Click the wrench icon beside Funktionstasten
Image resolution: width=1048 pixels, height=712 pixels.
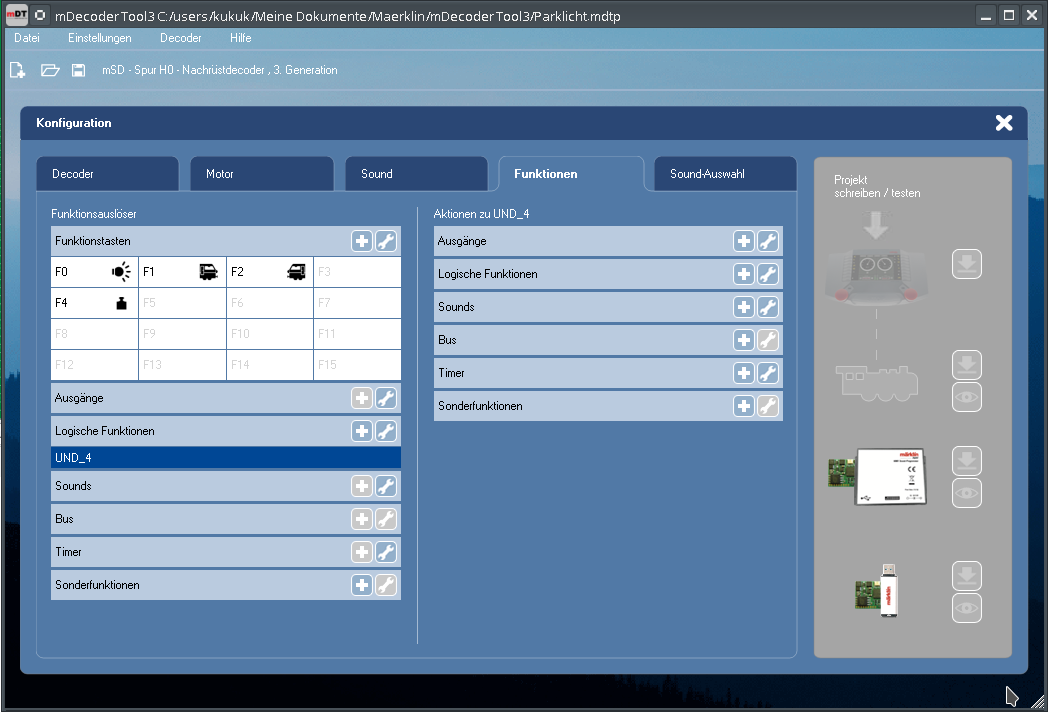tap(386, 241)
